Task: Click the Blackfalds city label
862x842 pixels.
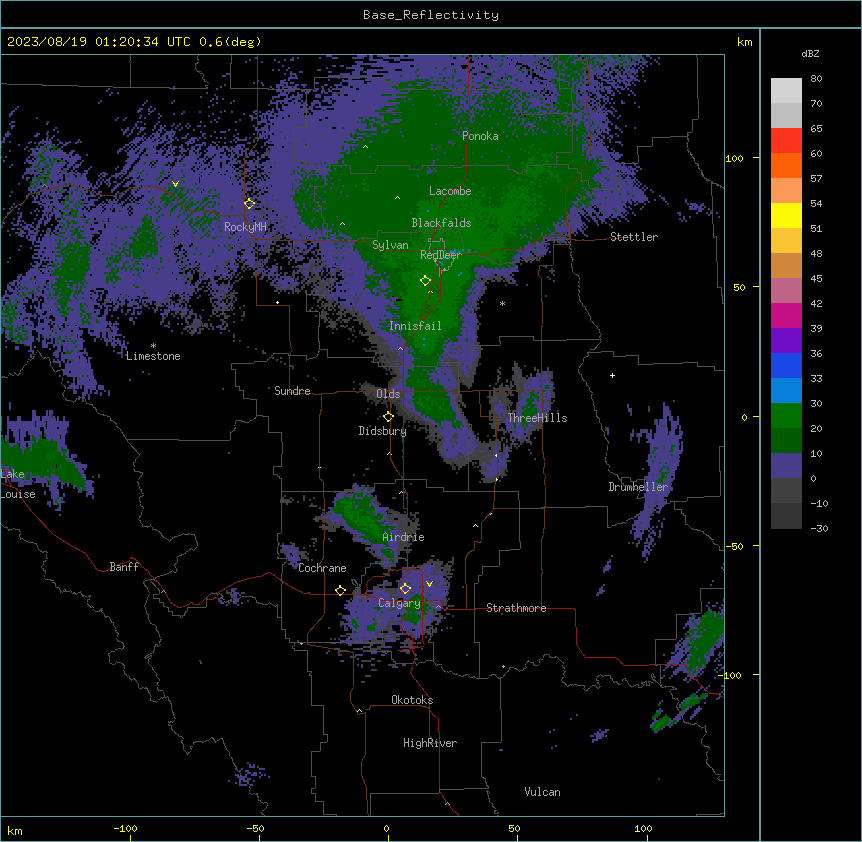Action: coord(441,223)
